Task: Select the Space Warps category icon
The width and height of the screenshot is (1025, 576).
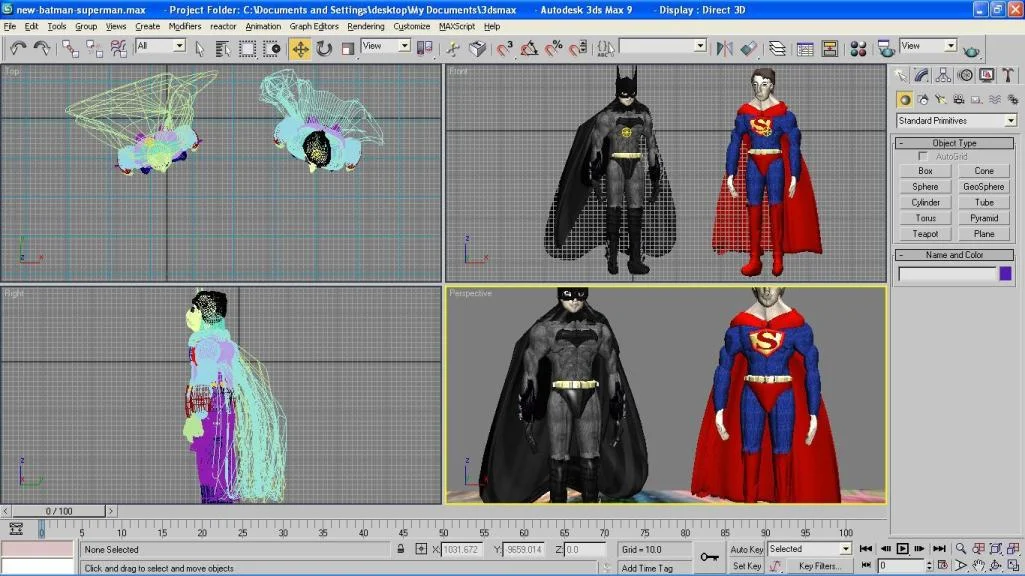Action: click(x=994, y=99)
